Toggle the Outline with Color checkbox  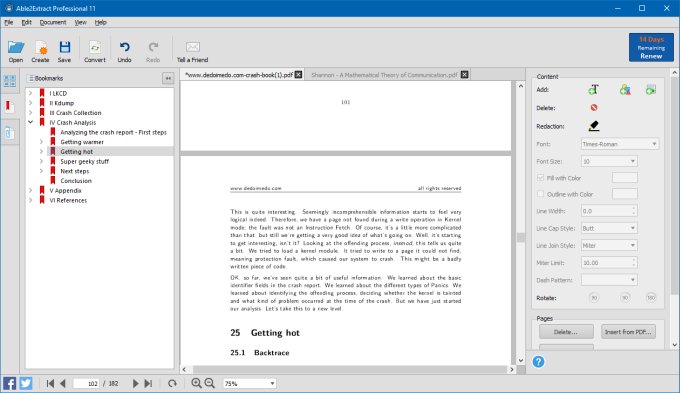(540, 194)
